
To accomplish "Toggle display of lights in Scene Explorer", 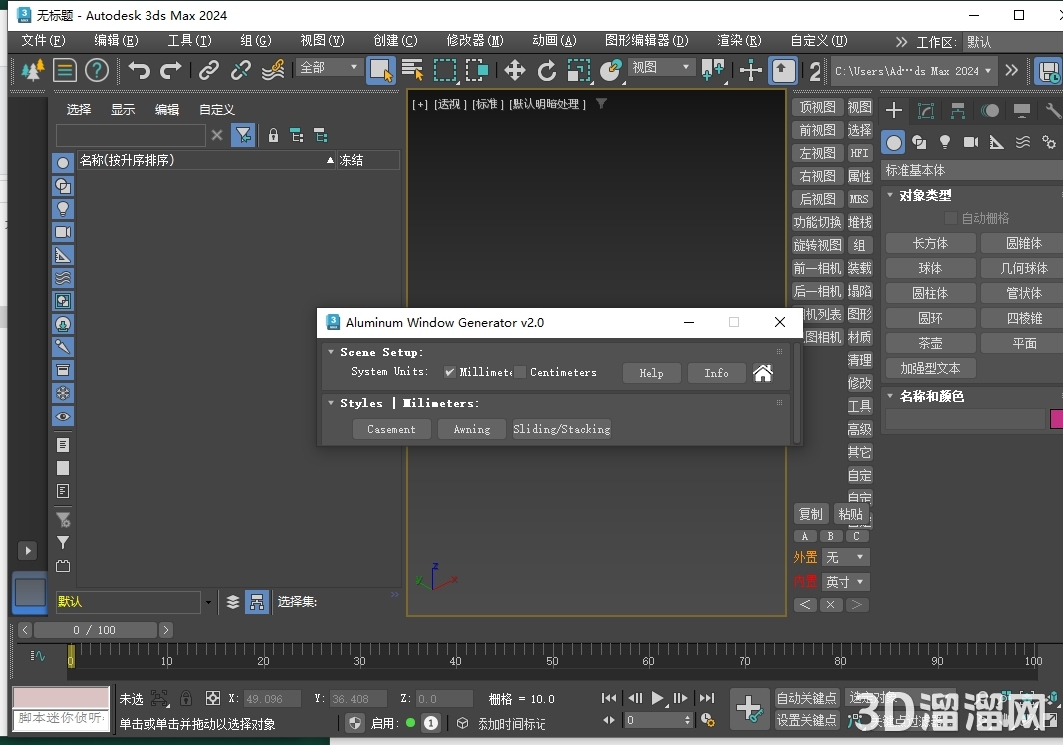I will coord(63,209).
